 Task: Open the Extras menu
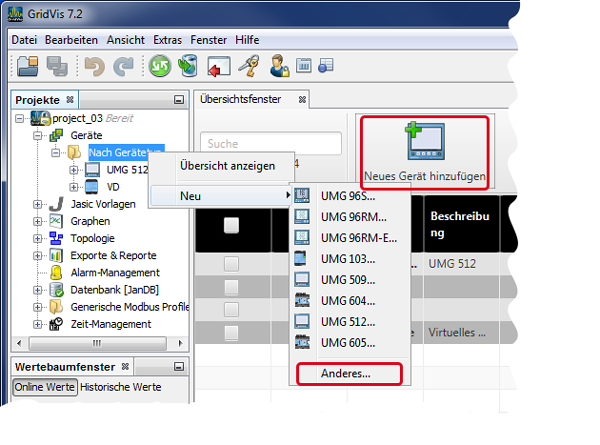173,38
